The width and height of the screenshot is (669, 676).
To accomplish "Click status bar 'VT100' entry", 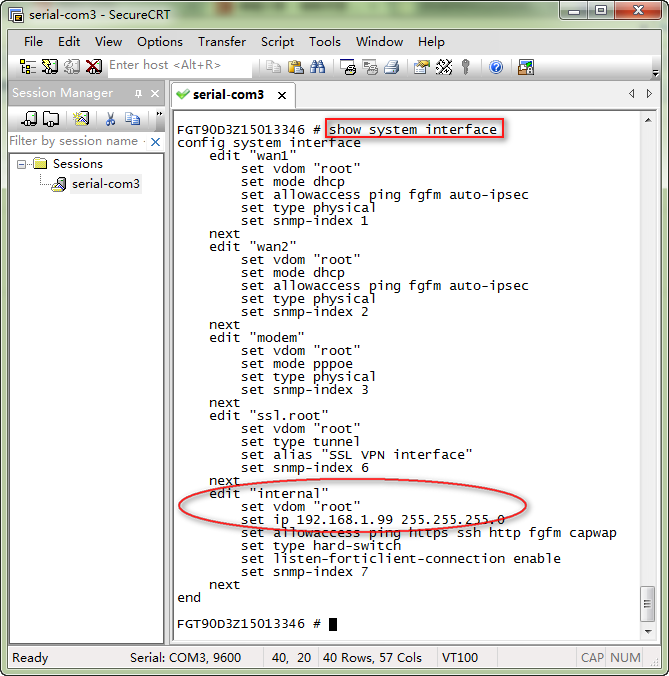I will [460, 657].
